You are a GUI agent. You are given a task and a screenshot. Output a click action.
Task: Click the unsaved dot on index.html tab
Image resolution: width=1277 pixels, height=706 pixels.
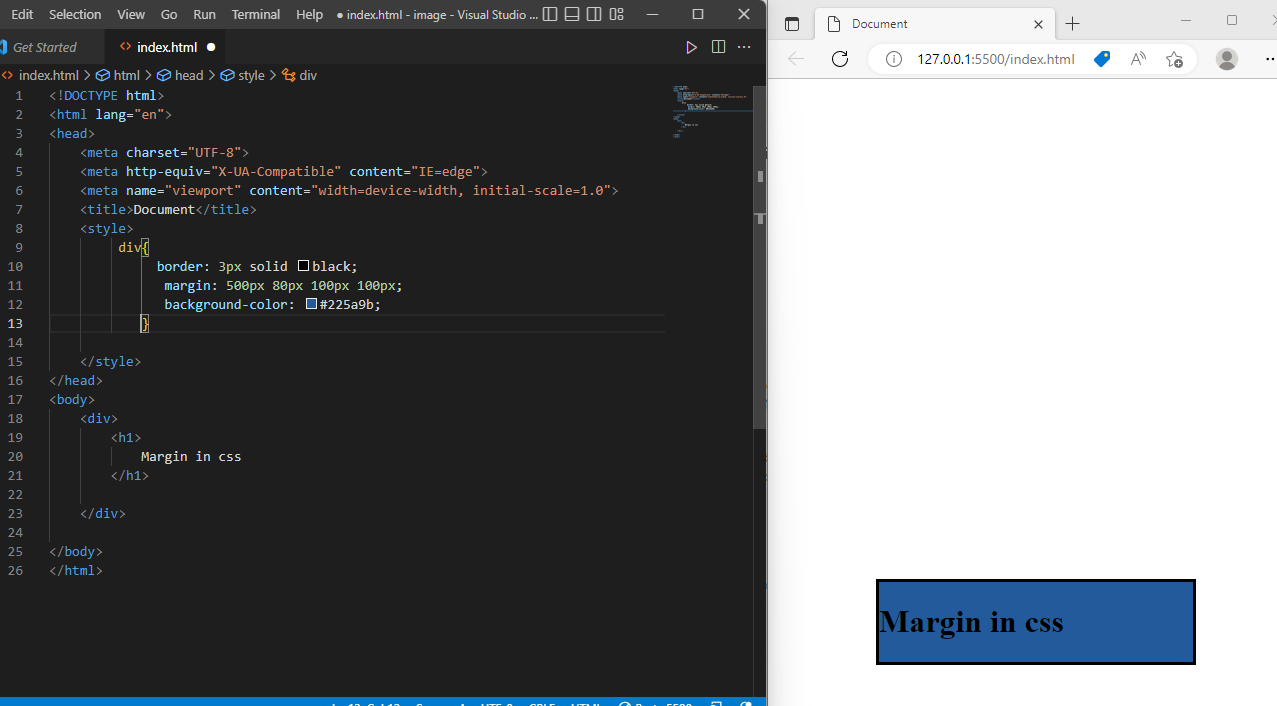pyautogui.click(x=211, y=47)
